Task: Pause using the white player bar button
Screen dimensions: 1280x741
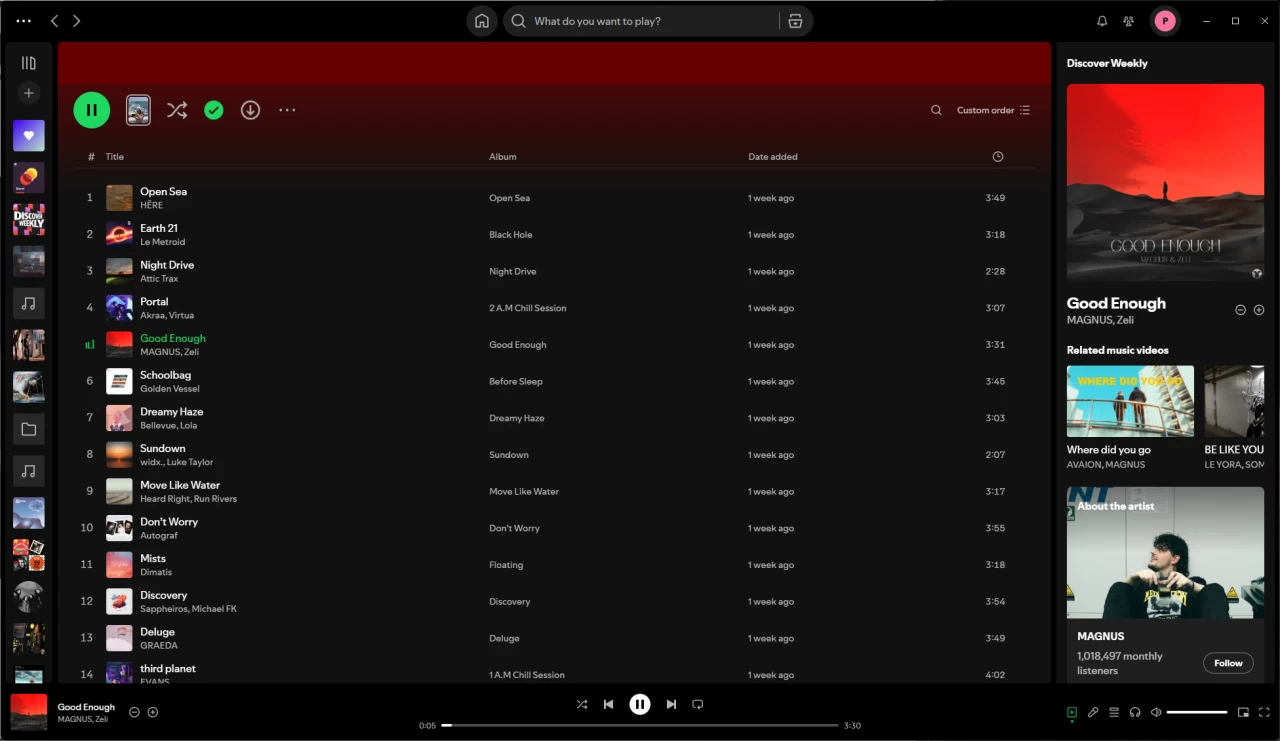Action: pyautogui.click(x=640, y=704)
